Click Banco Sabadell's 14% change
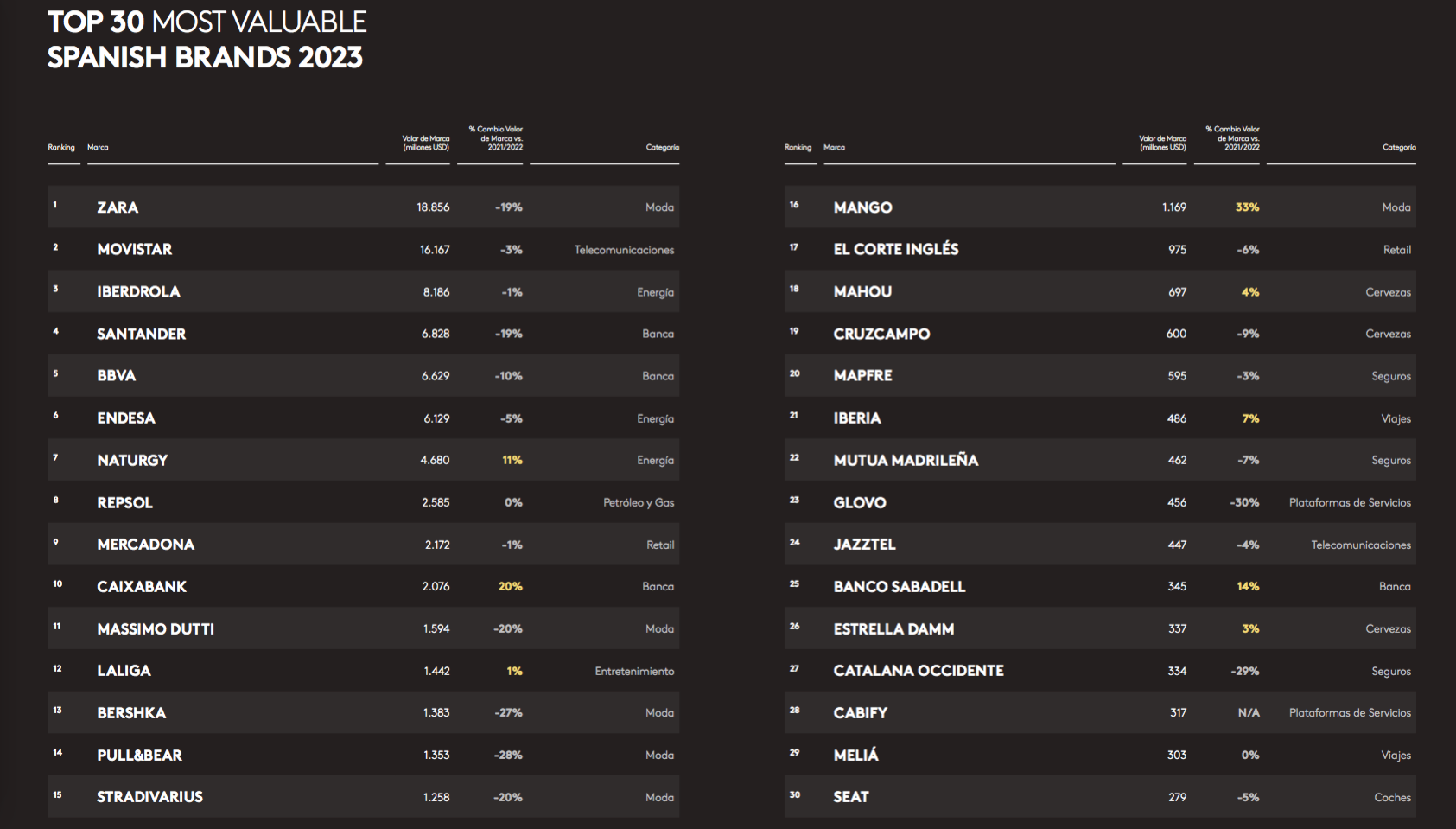The width and height of the screenshot is (1456, 829). click(x=1249, y=586)
